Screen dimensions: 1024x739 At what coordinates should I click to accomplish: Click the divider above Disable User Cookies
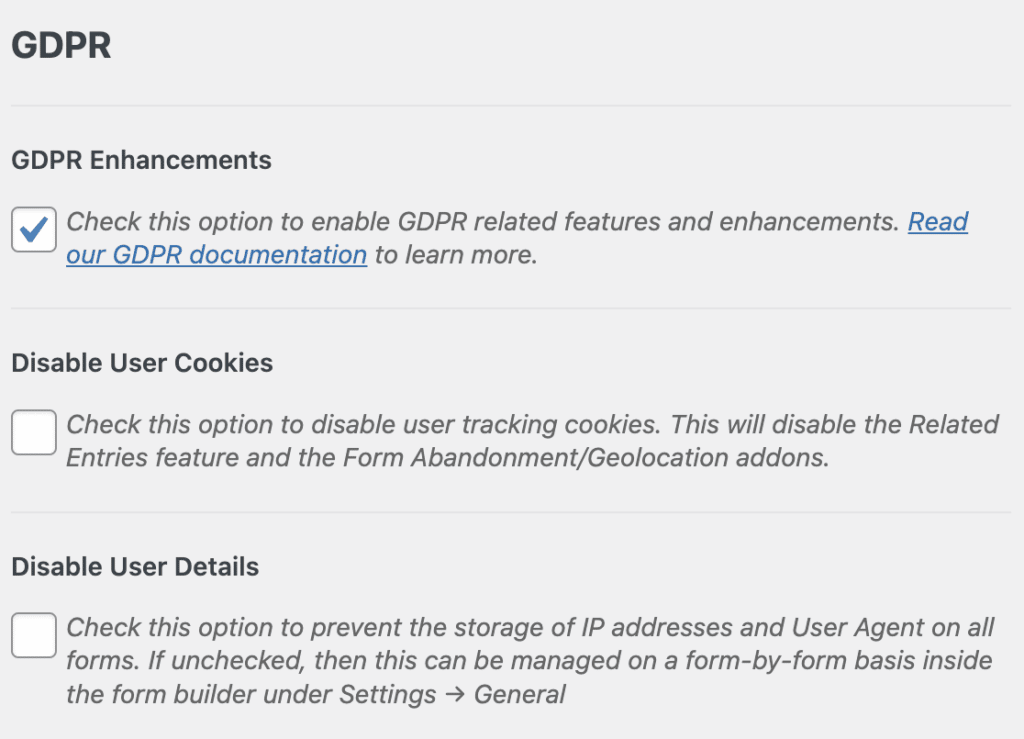pyautogui.click(x=512, y=308)
